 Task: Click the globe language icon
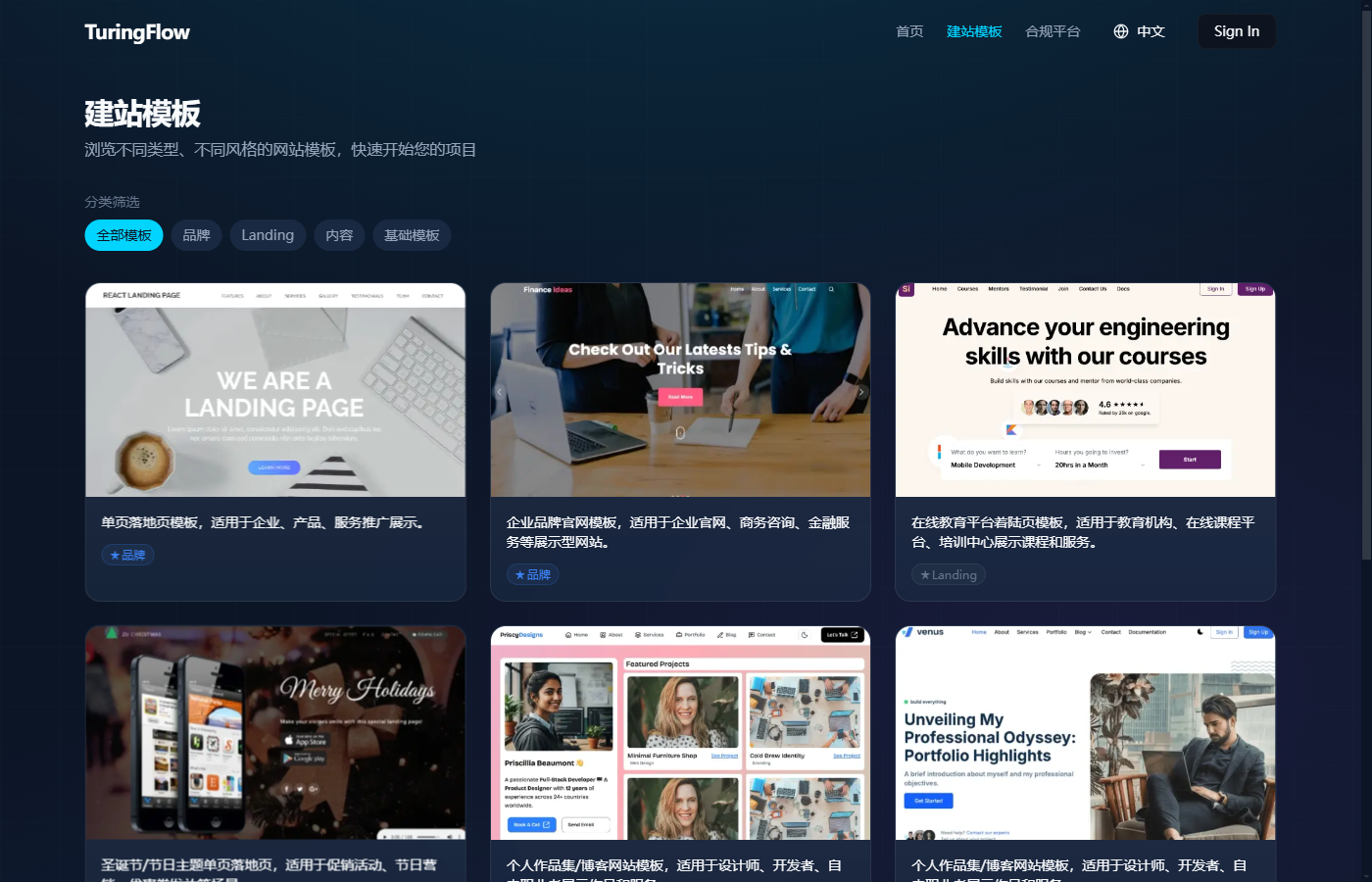pos(1121,31)
